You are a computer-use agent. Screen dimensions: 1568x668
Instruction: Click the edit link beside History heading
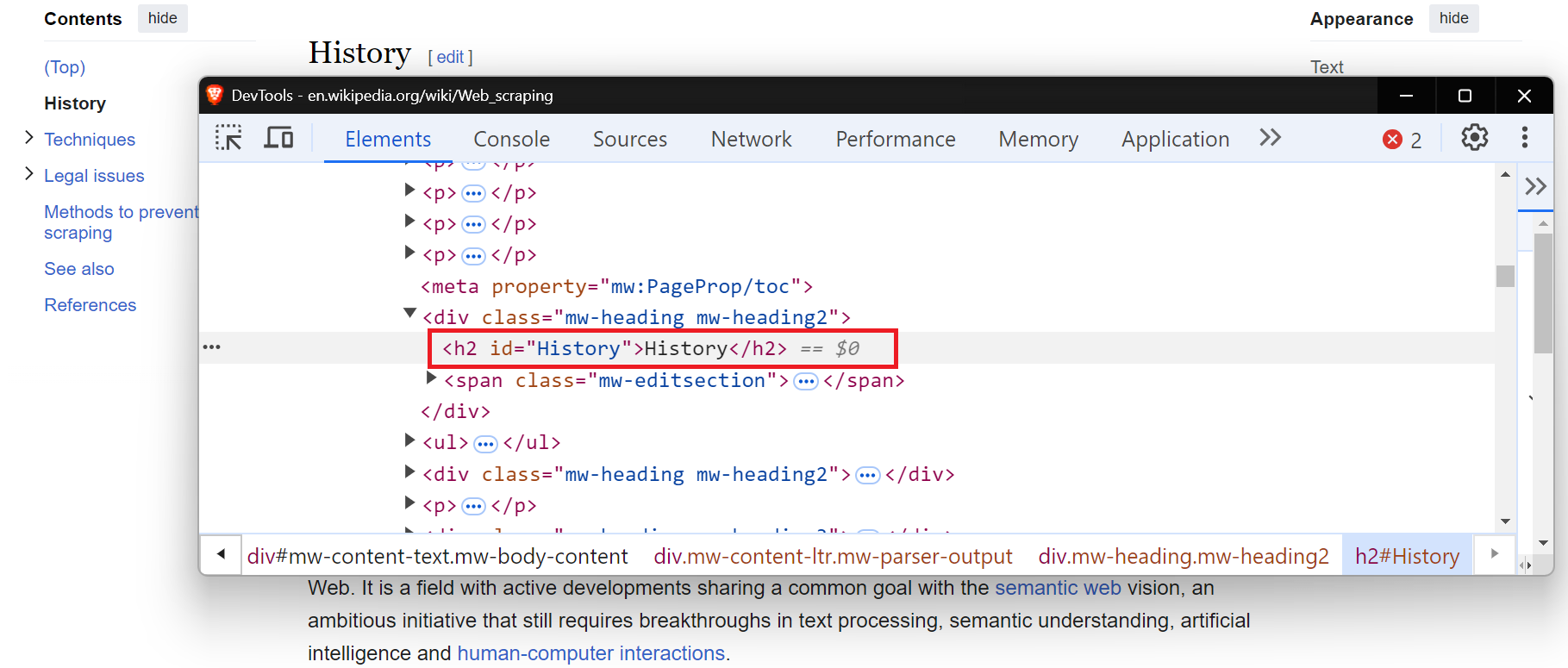pyautogui.click(x=449, y=57)
